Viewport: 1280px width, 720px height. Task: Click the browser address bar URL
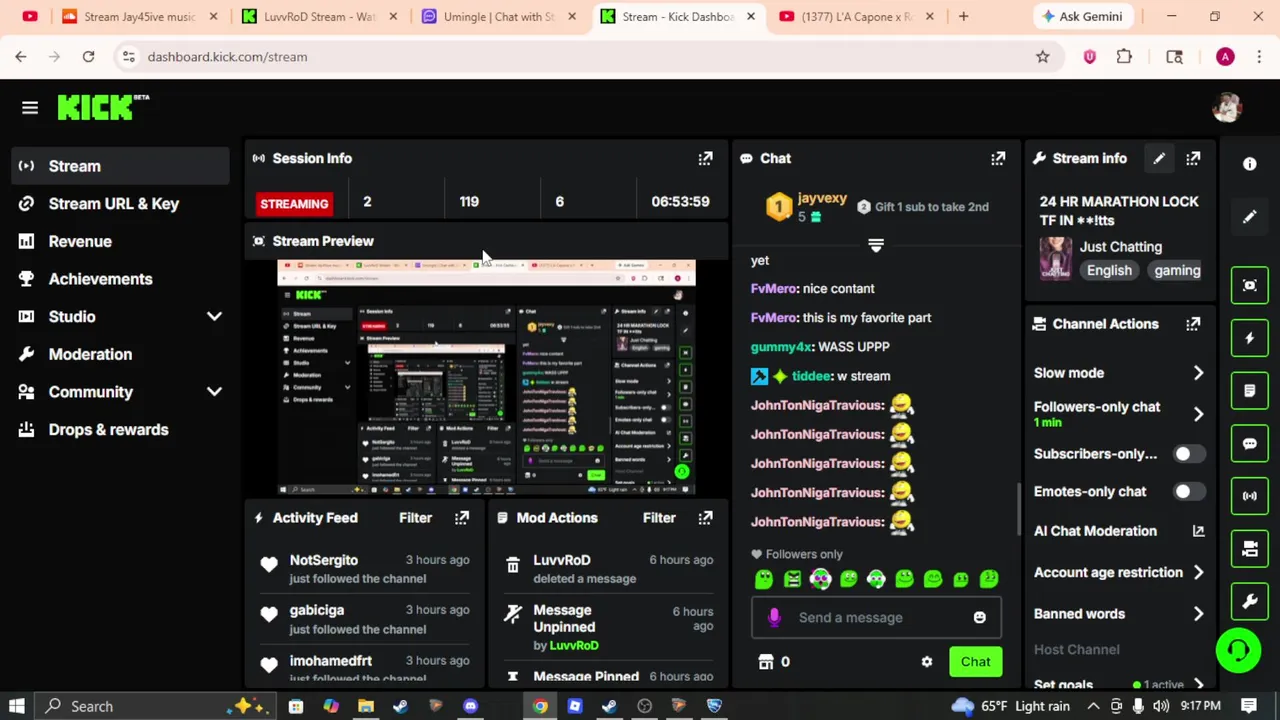227,57
